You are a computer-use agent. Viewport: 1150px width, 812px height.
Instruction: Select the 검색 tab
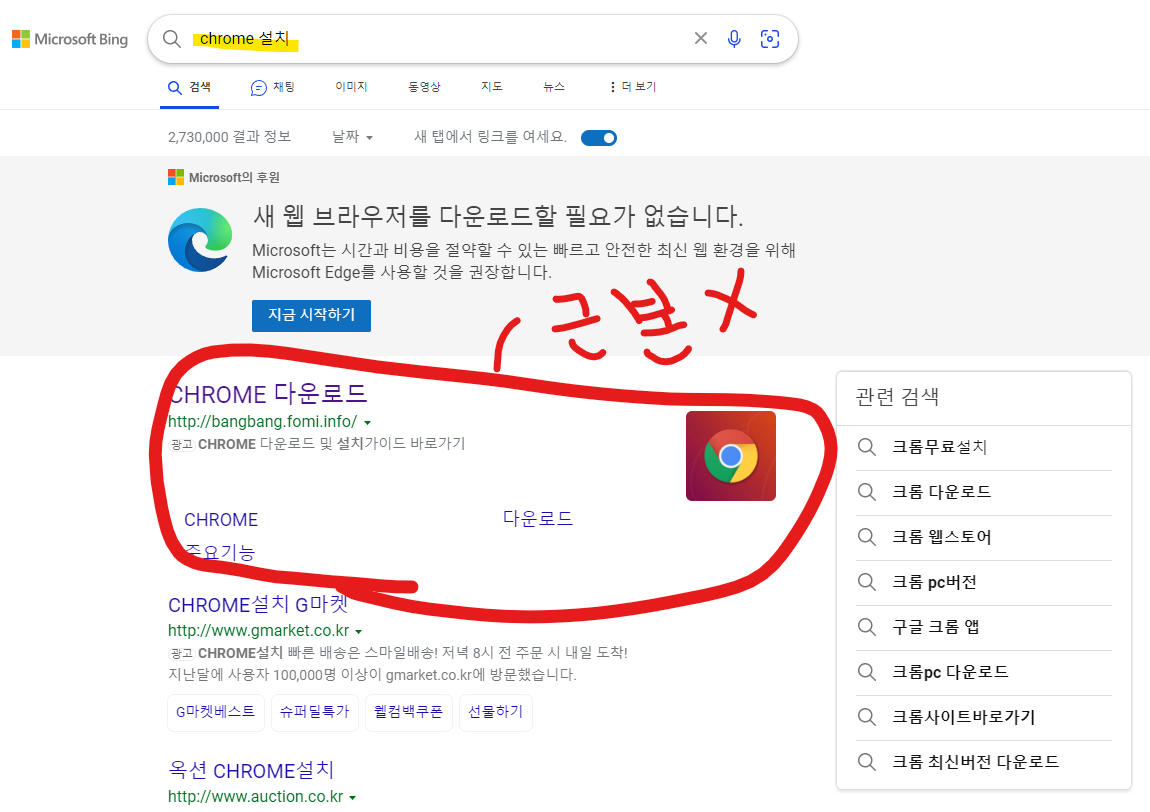(189, 87)
